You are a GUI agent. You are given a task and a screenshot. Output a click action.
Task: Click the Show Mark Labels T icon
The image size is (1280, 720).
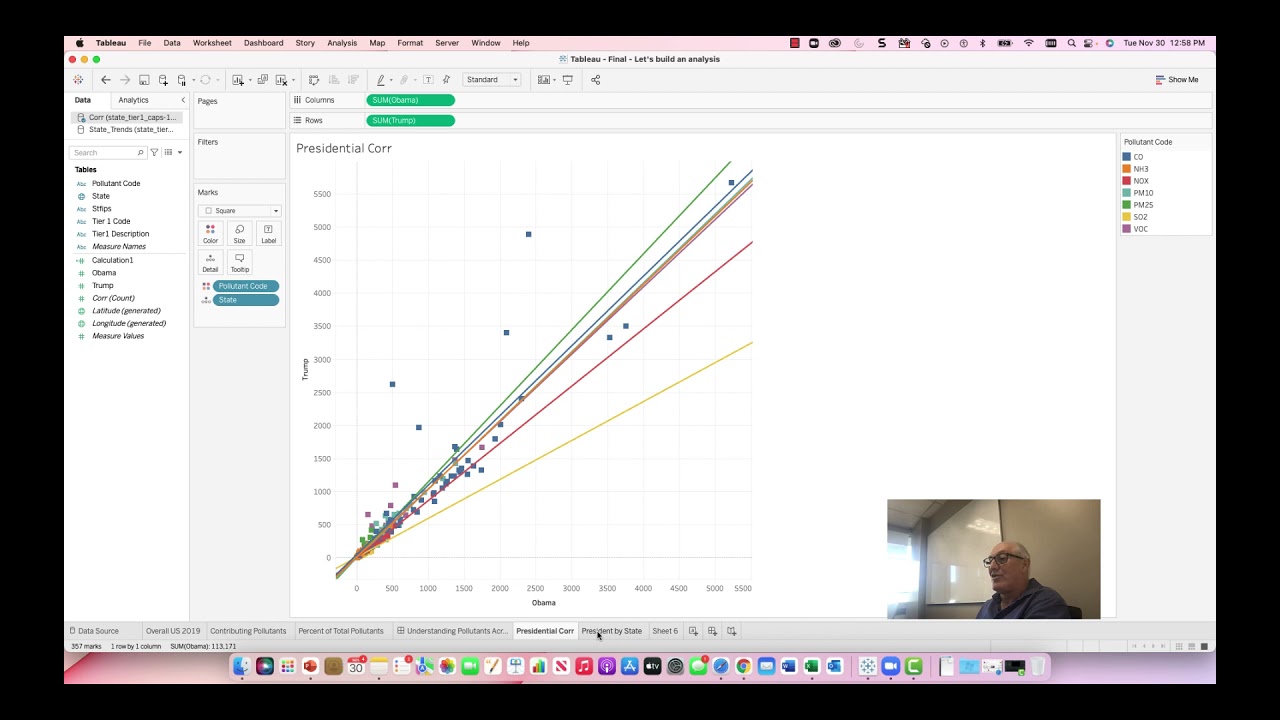click(428, 80)
